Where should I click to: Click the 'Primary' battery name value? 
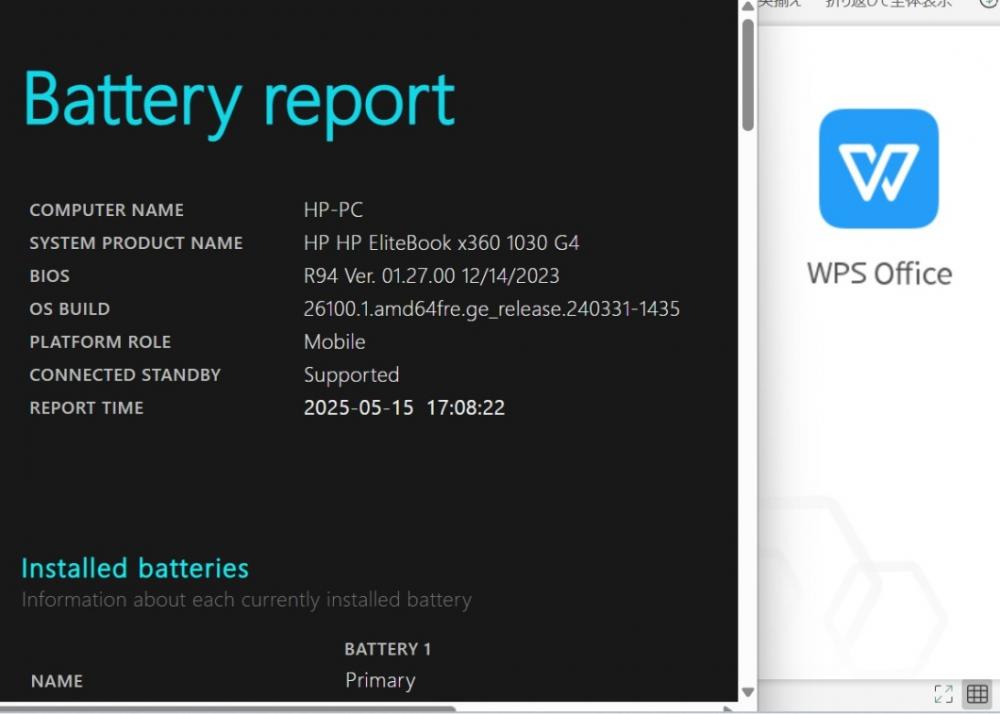click(380, 681)
